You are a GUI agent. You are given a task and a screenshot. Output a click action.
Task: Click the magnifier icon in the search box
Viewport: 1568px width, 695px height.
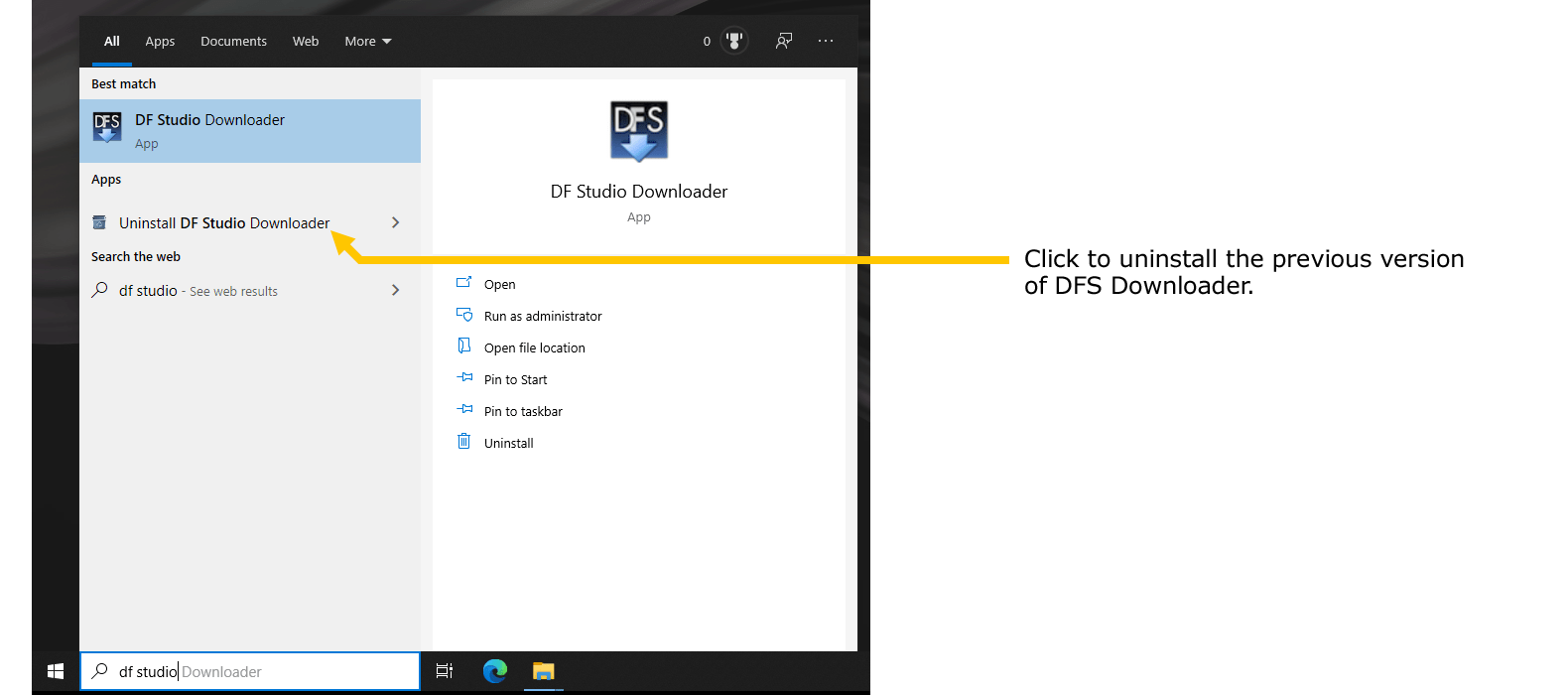click(99, 671)
